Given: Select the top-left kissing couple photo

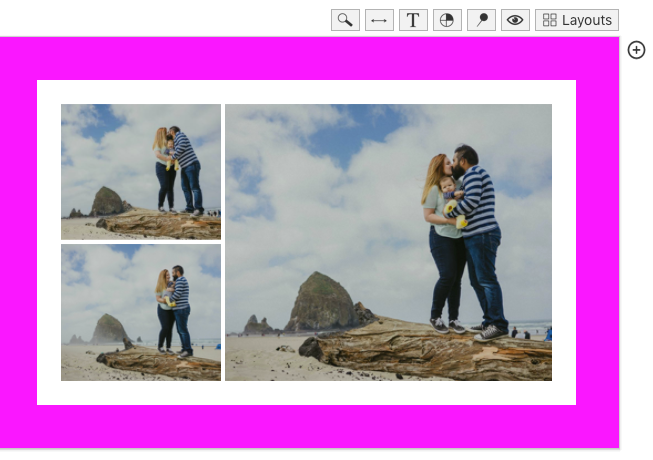Looking at the screenshot, I should pyautogui.click(x=141, y=172).
